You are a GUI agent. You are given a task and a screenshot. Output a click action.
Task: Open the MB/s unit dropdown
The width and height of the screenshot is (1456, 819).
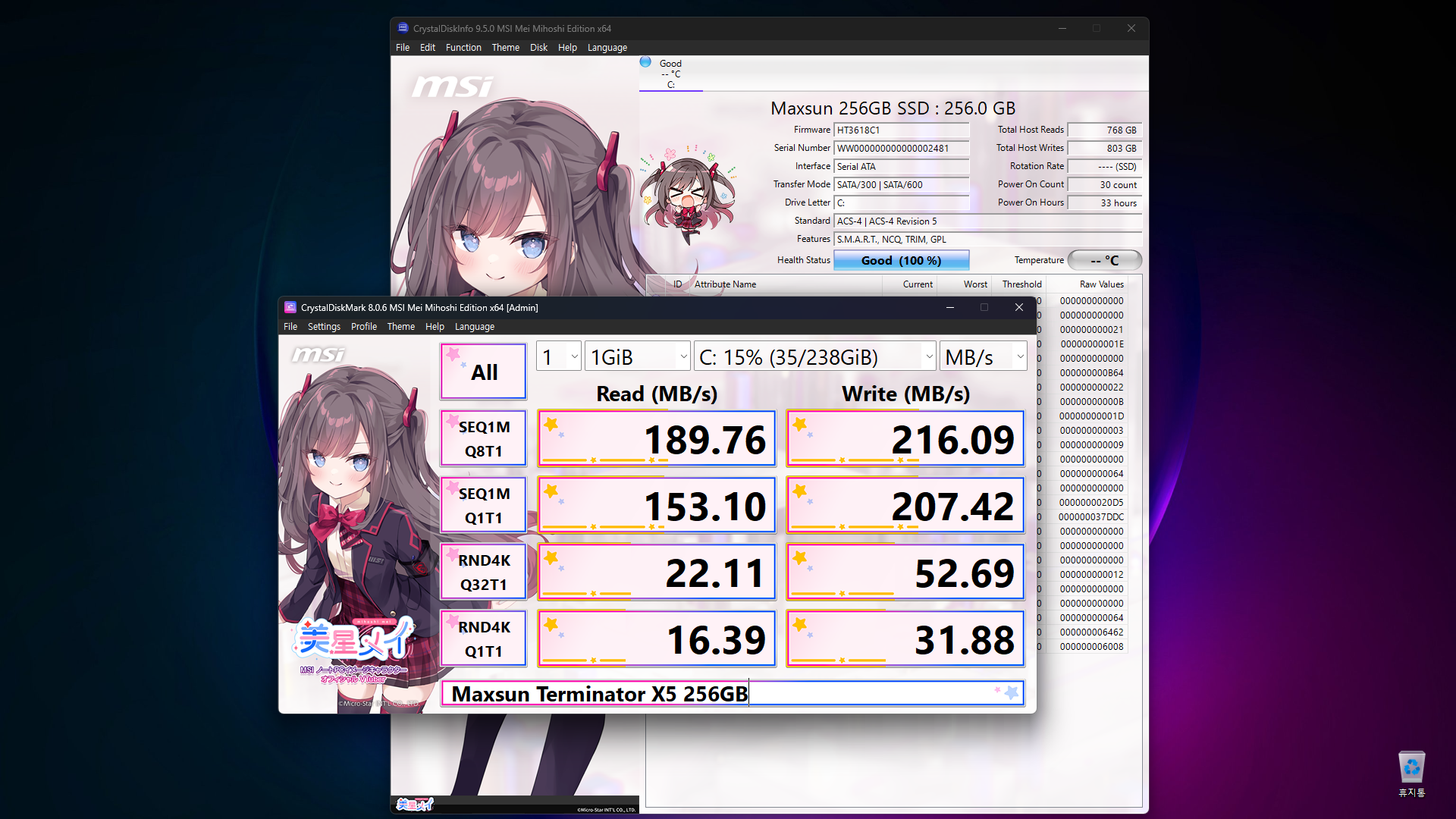pyautogui.click(x=984, y=356)
